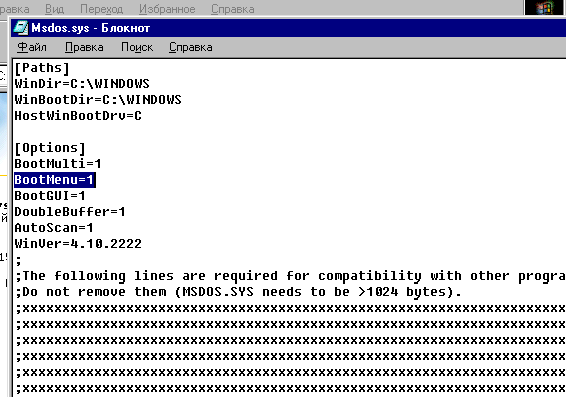Viewport: 566px width, 397px height.
Task: Click the BootGUI=1 line
Action: 50,196
